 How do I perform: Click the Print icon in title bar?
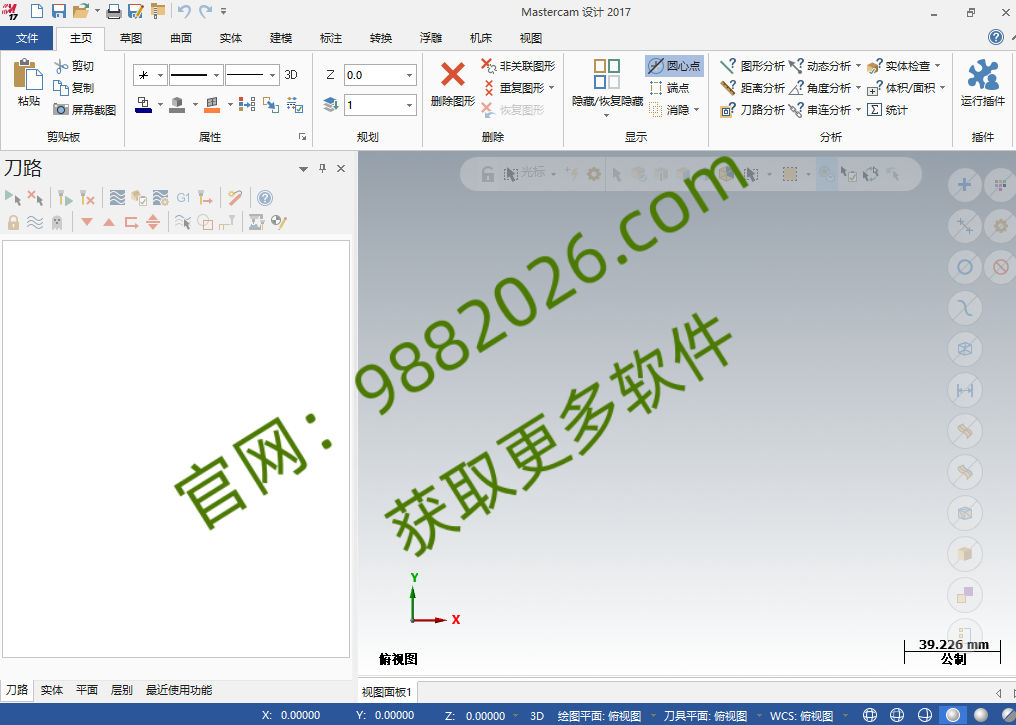pyautogui.click(x=113, y=11)
